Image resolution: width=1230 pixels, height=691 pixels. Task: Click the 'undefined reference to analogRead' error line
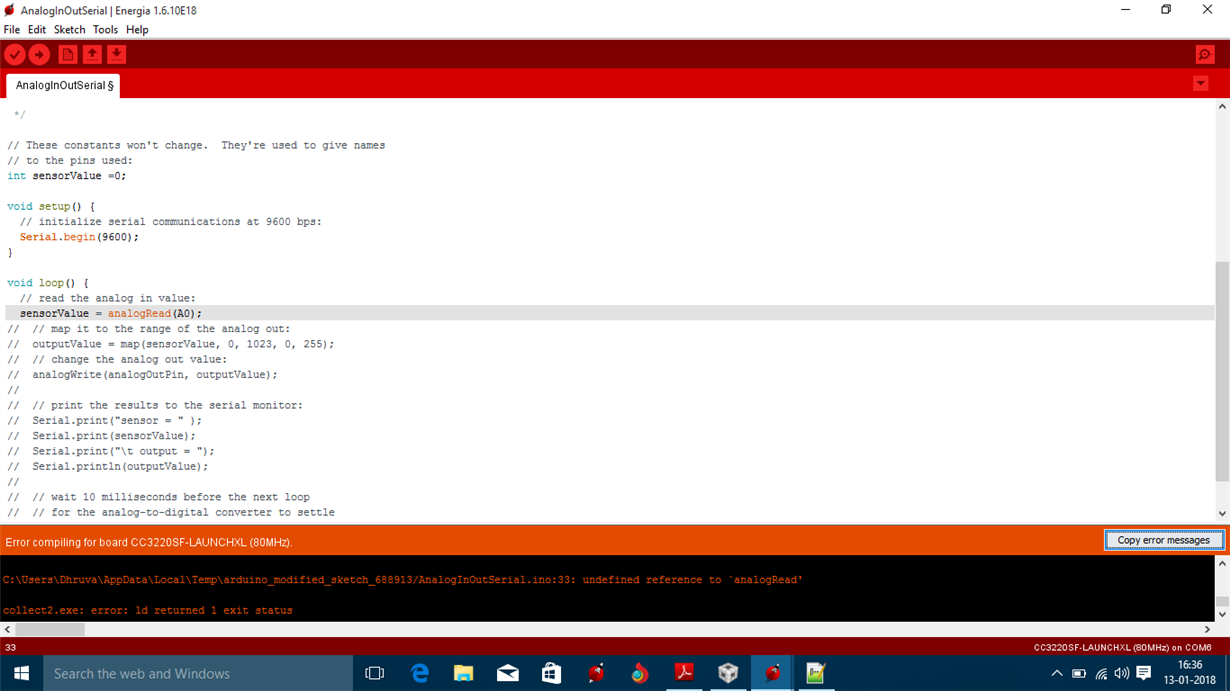[x=403, y=580]
